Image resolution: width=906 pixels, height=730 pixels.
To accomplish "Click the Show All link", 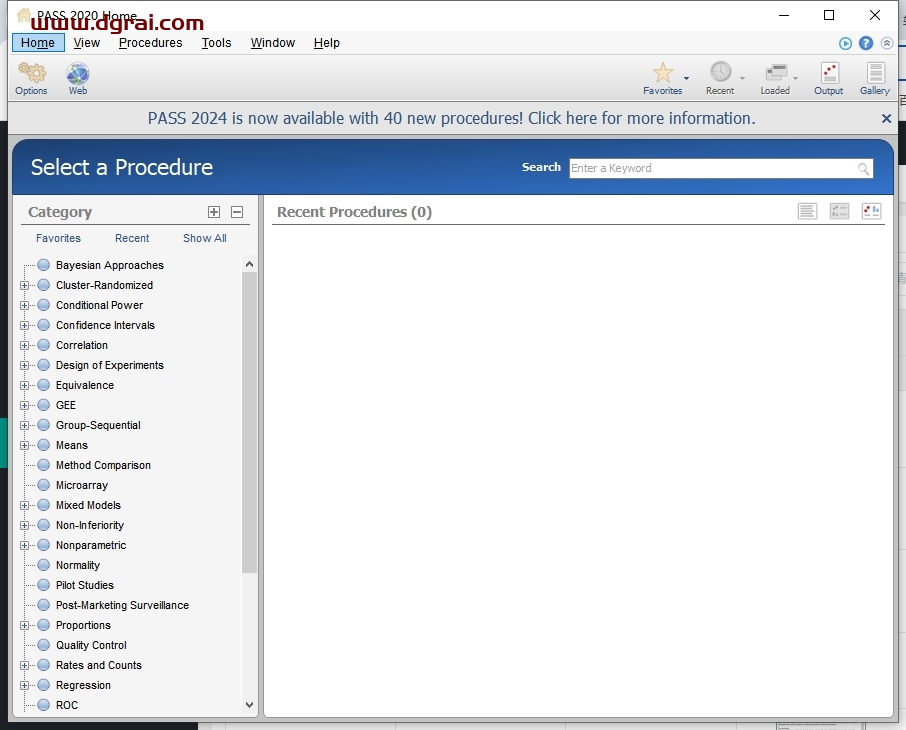I will 205,238.
